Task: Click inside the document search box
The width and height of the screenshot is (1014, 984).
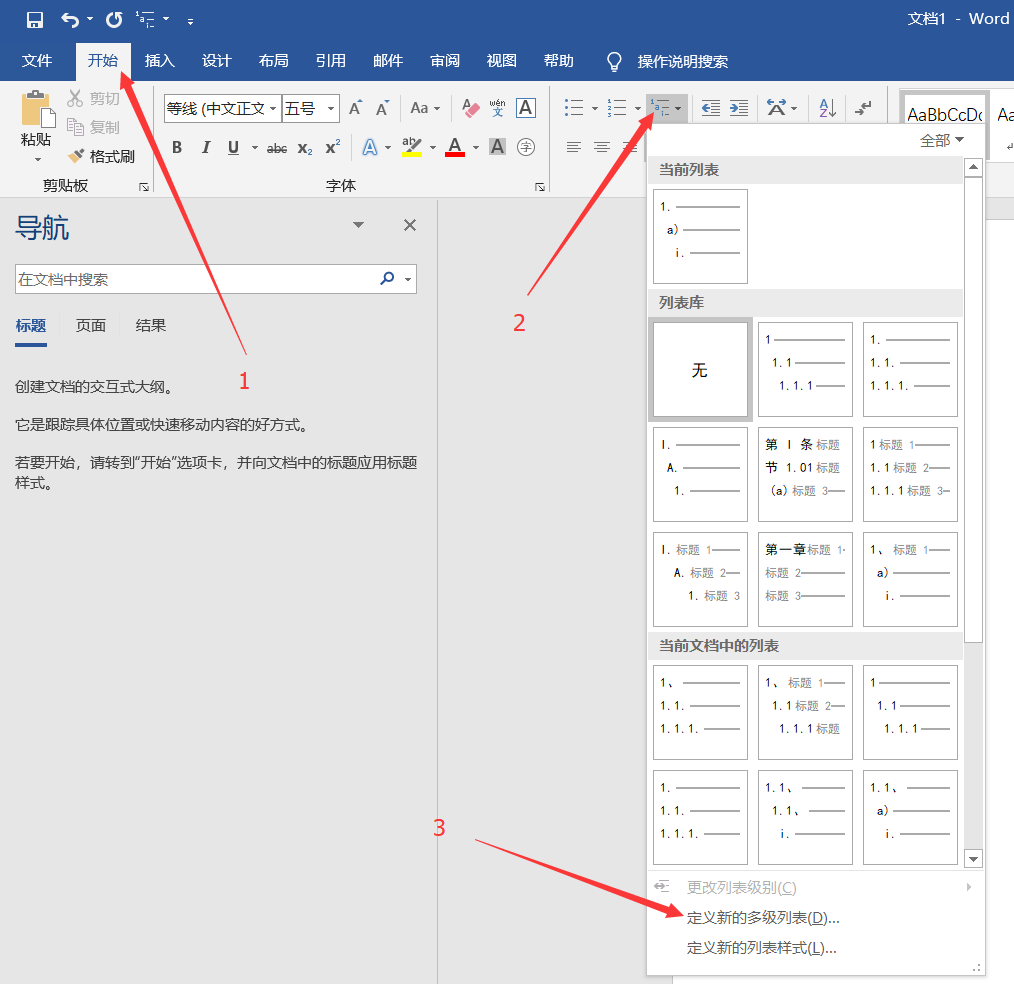Action: pos(180,279)
